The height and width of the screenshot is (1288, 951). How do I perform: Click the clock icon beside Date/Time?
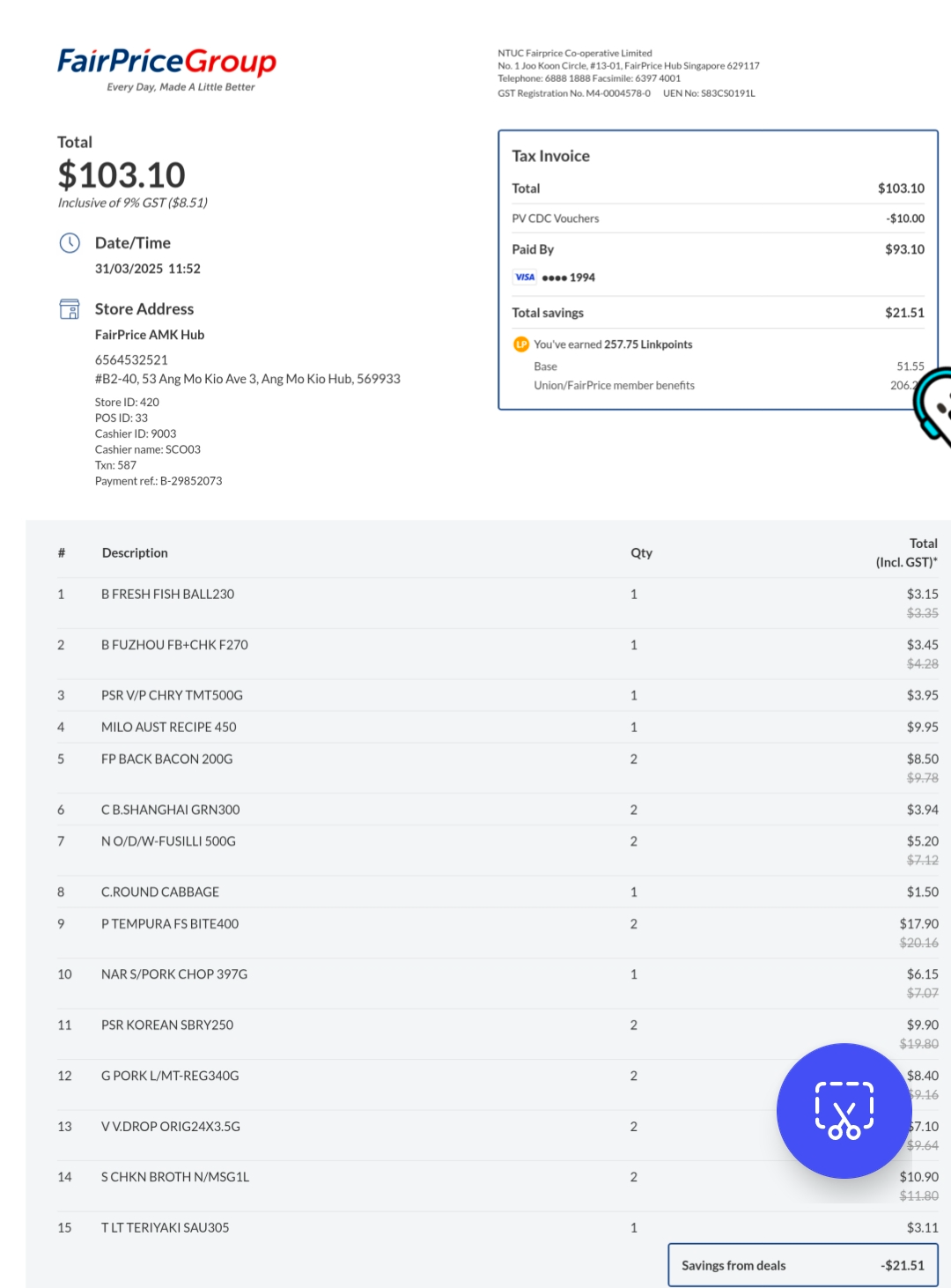(70, 243)
